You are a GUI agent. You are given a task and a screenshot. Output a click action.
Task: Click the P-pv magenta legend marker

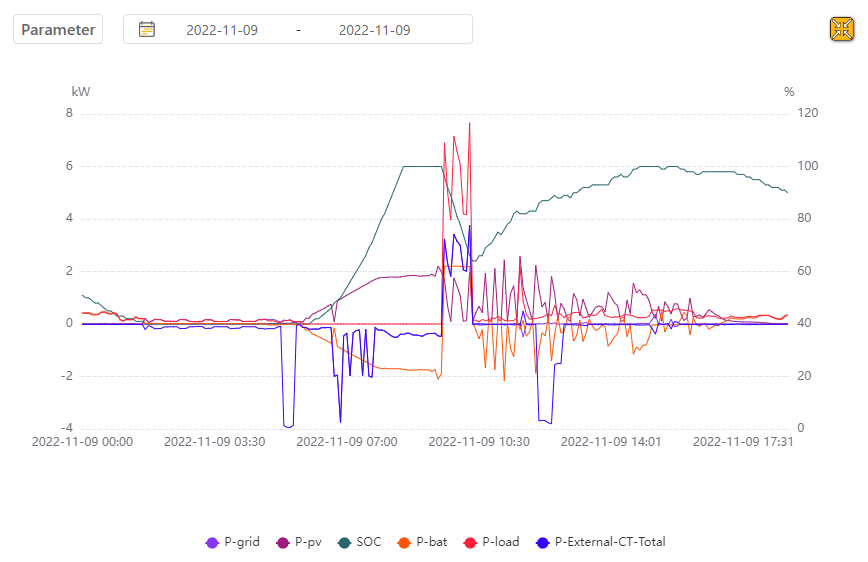coord(283,543)
